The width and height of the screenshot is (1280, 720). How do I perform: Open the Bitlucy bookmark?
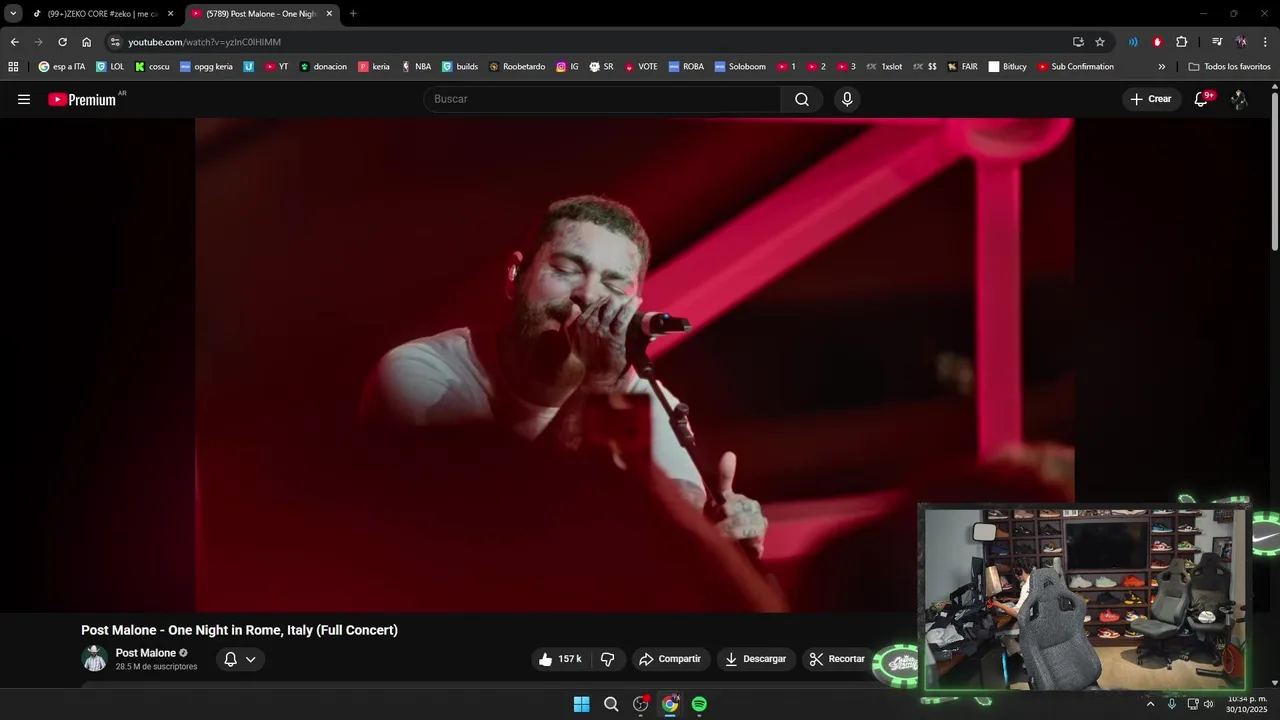tap(1007, 67)
